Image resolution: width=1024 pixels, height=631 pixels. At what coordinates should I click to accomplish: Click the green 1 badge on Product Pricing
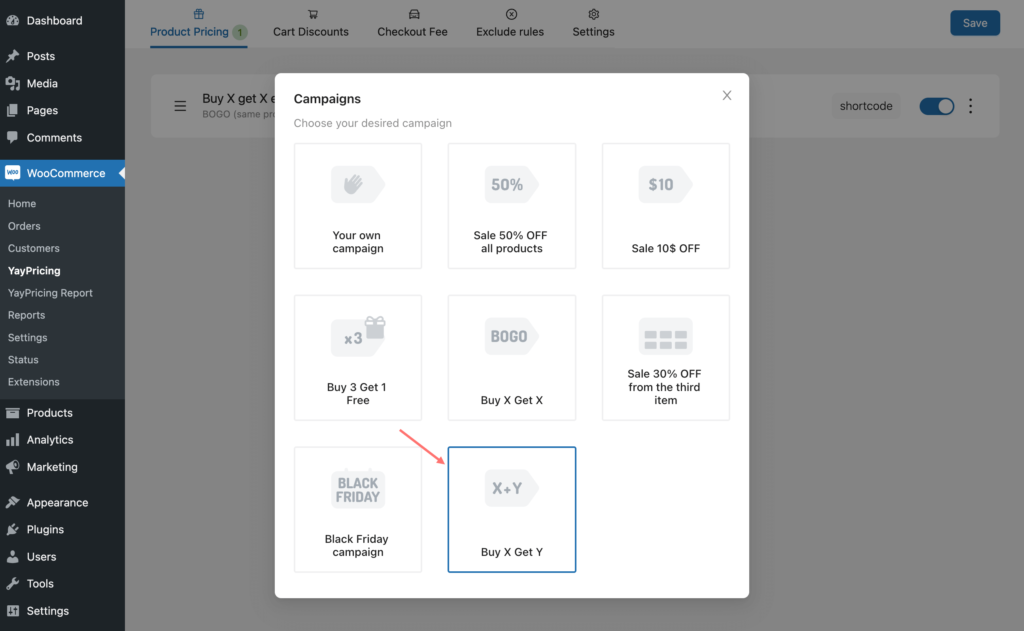(x=240, y=32)
